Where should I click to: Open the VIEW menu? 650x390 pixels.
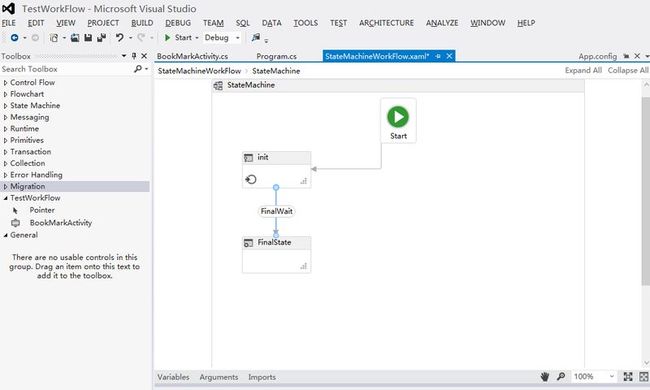[x=66, y=23]
